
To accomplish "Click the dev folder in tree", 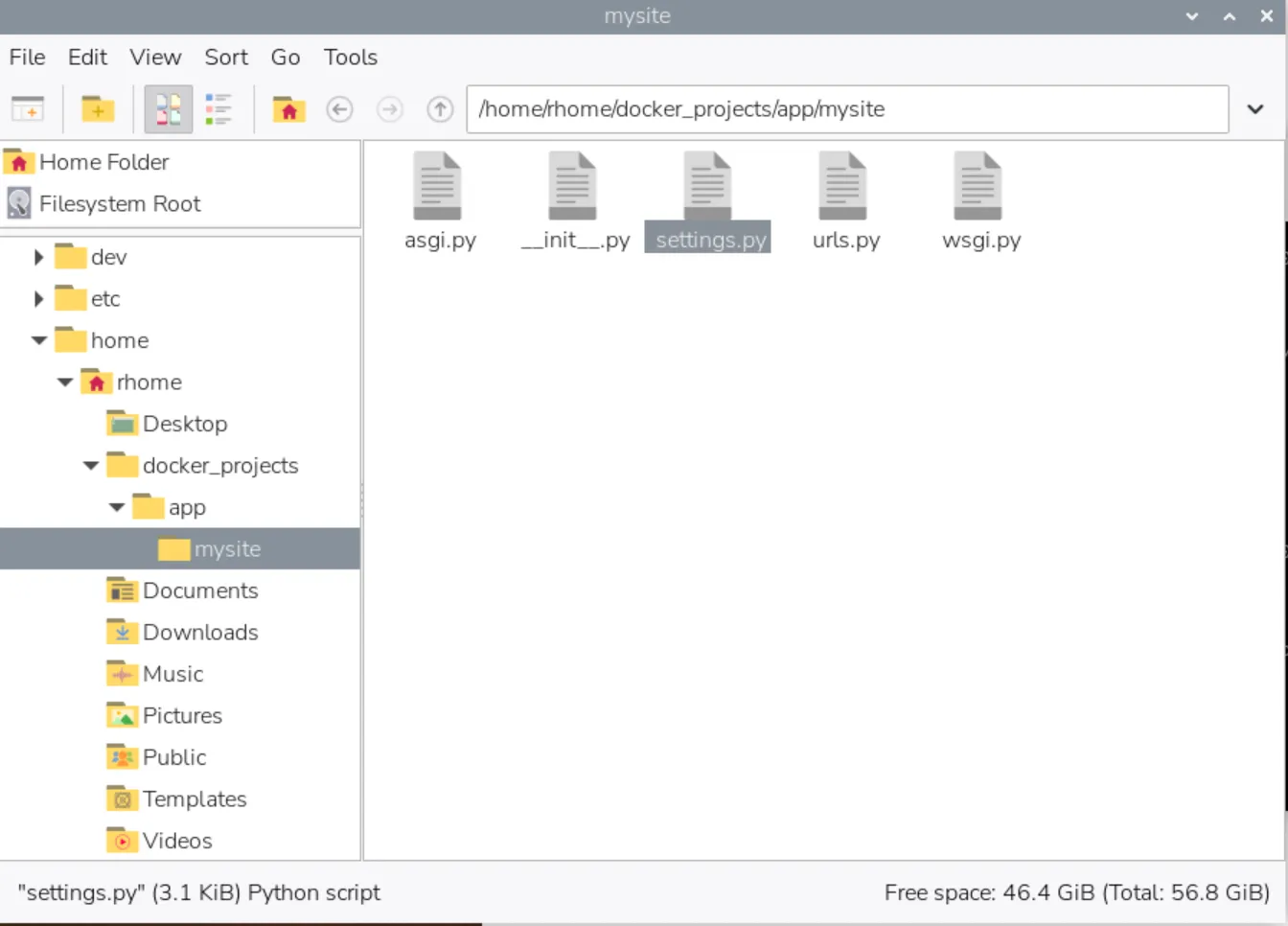I will tap(91, 257).
